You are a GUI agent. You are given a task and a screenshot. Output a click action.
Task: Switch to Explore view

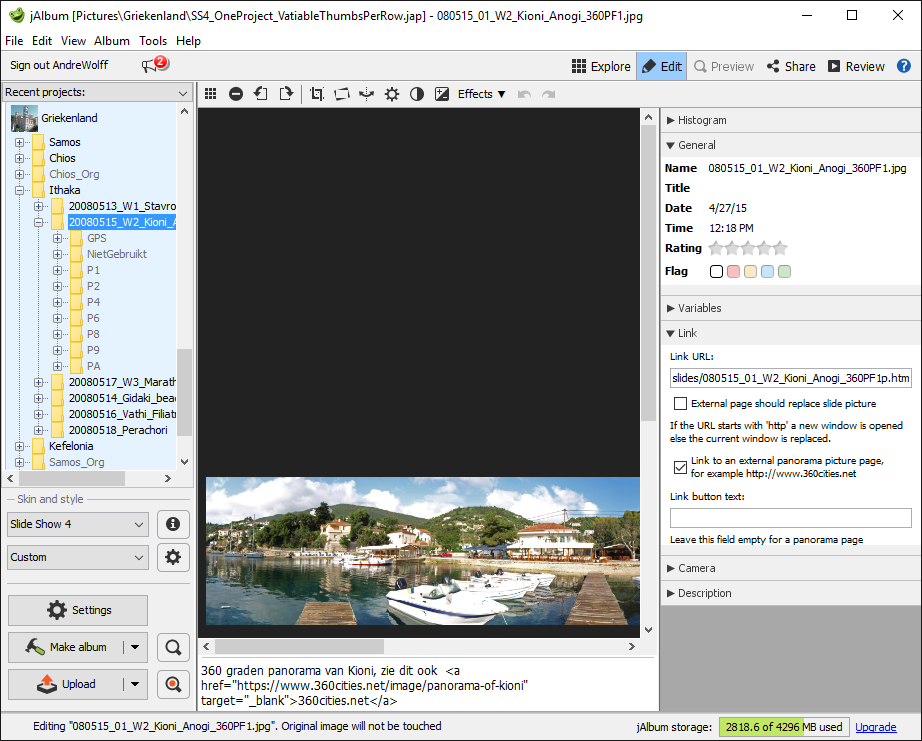(x=601, y=66)
